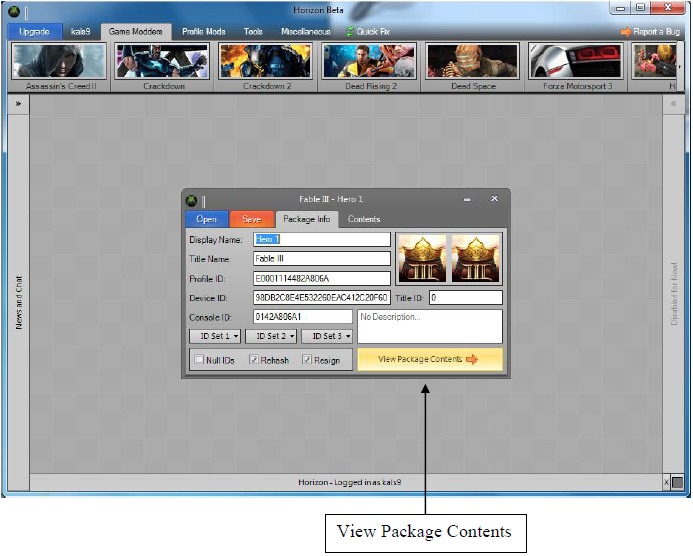Enable the Null IDs checkbox
This screenshot has height=556, width=693.
199,360
